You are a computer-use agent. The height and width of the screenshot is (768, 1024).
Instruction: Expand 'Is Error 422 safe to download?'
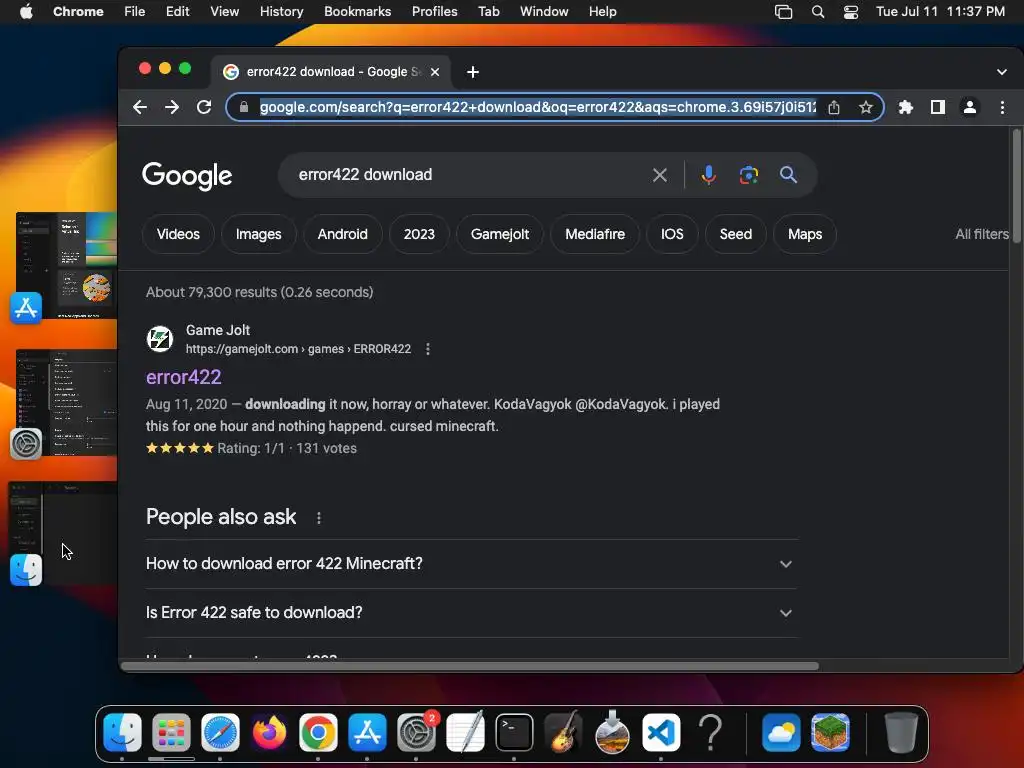[x=472, y=613]
